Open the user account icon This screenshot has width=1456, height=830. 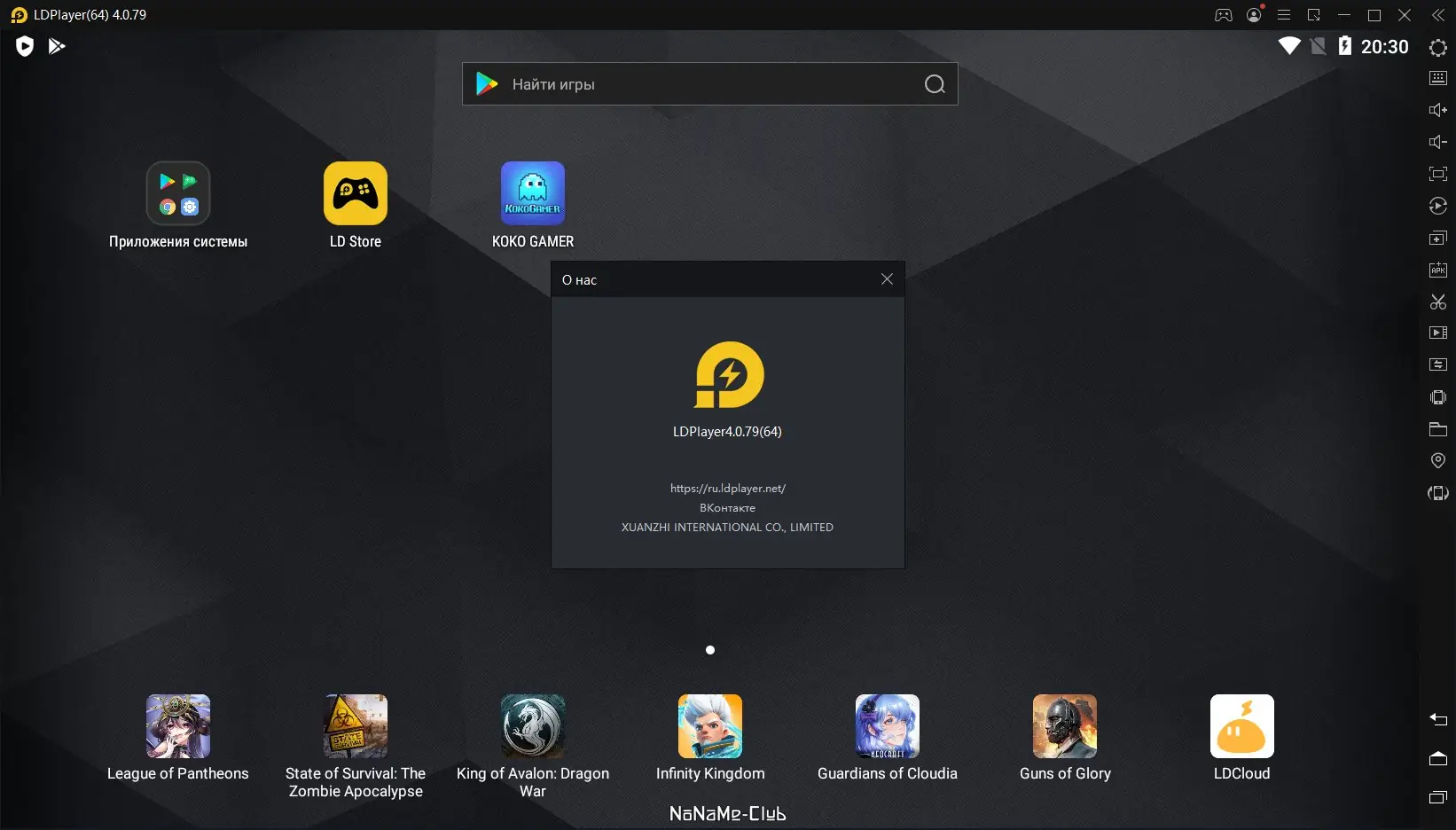pos(1254,15)
